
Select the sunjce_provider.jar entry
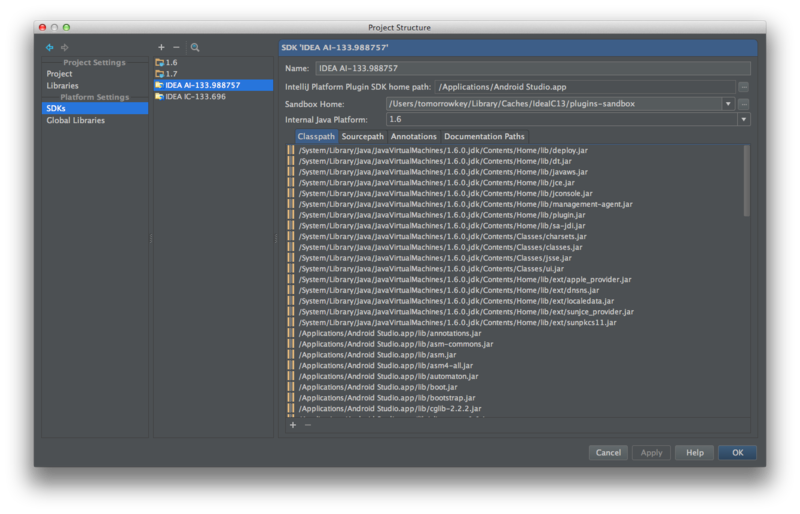(514, 312)
